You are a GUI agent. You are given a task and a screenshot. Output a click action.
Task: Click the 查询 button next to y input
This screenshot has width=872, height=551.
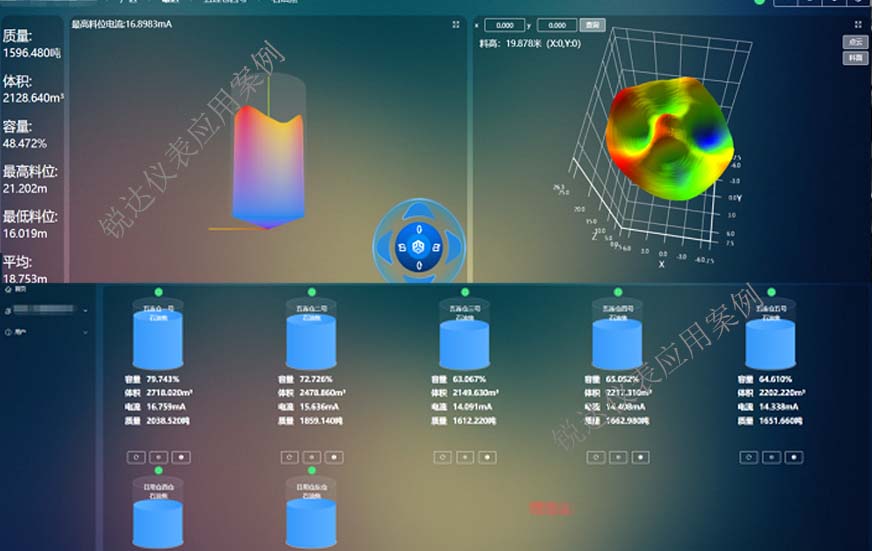pyautogui.click(x=592, y=25)
